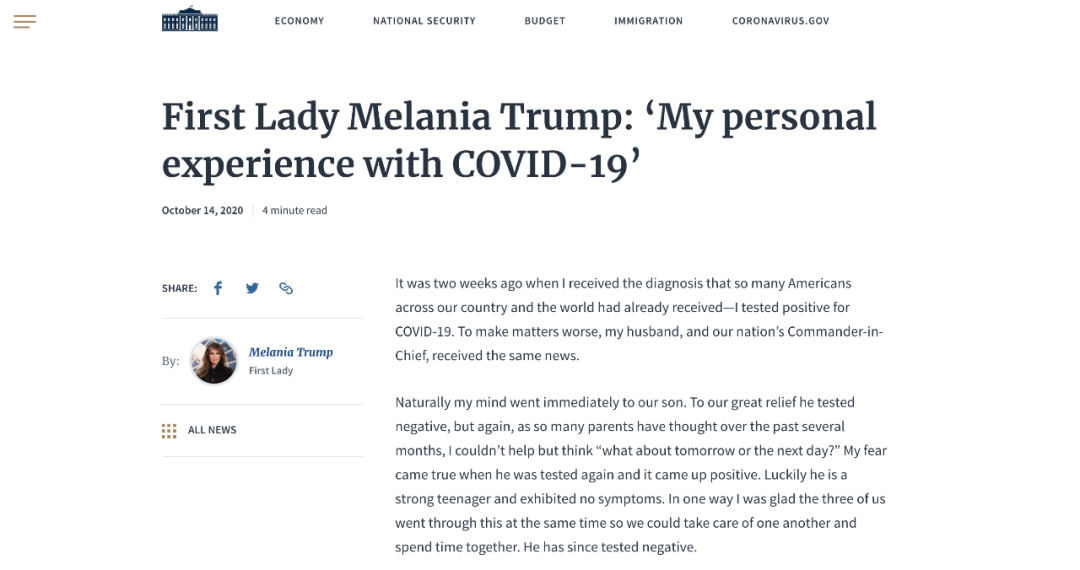Screen dimensions: 1080x570
Task: Visit Coronavirus.gov link
Action: 780,21
